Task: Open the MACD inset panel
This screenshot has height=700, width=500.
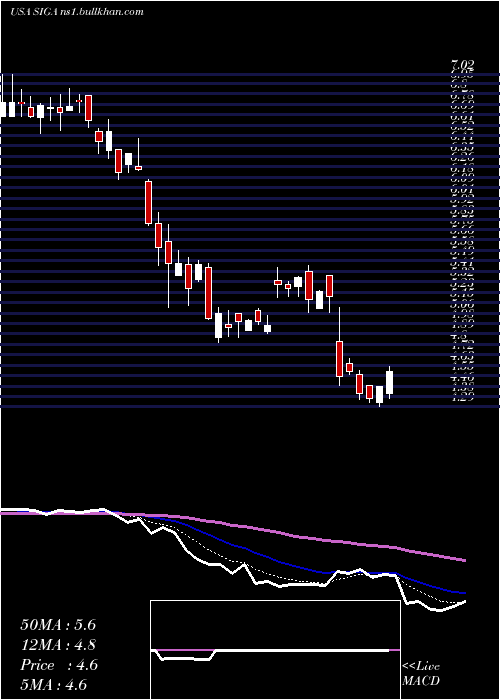Action: tap(275, 650)
